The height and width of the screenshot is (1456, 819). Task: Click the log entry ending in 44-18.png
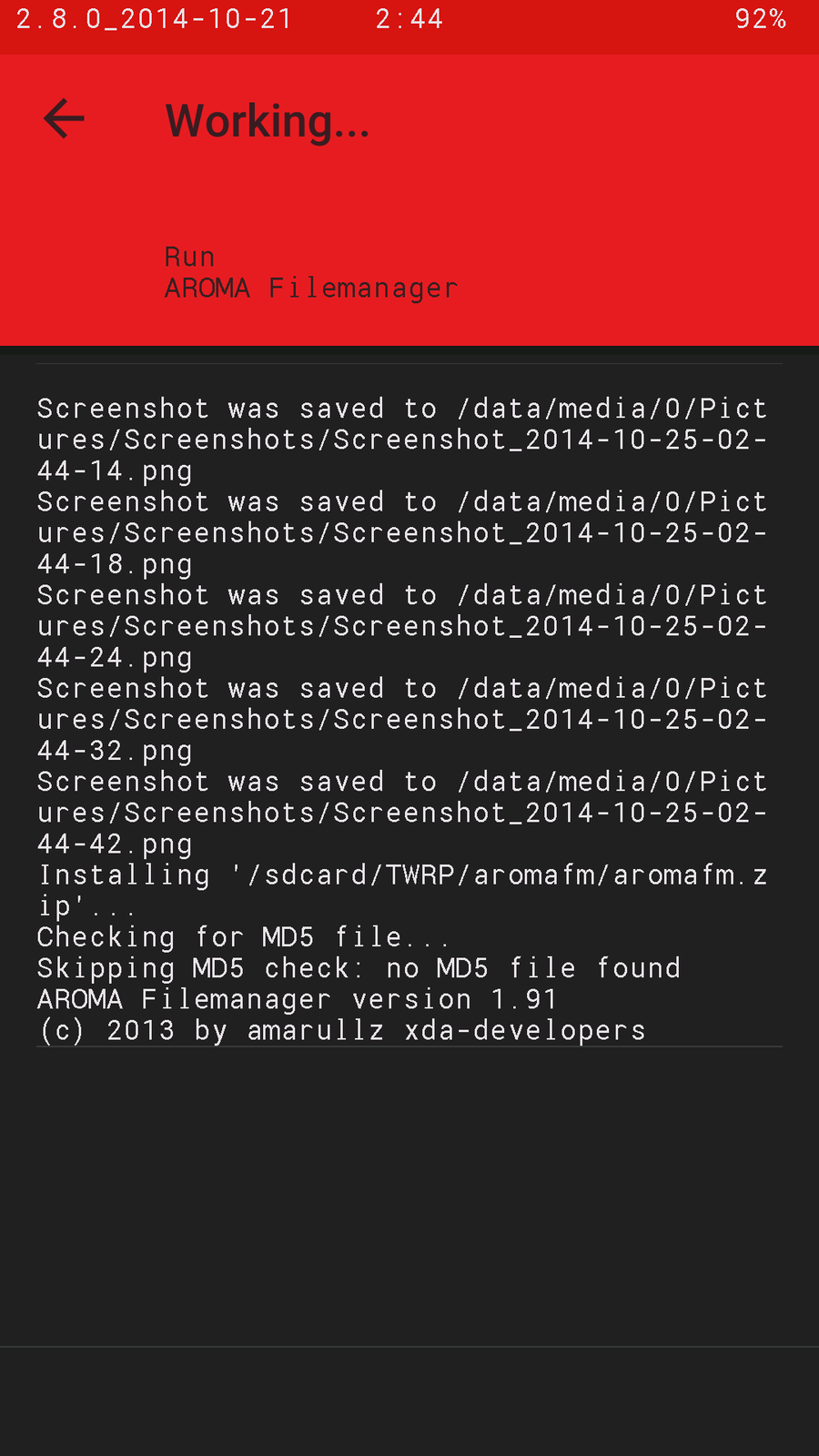401,533
